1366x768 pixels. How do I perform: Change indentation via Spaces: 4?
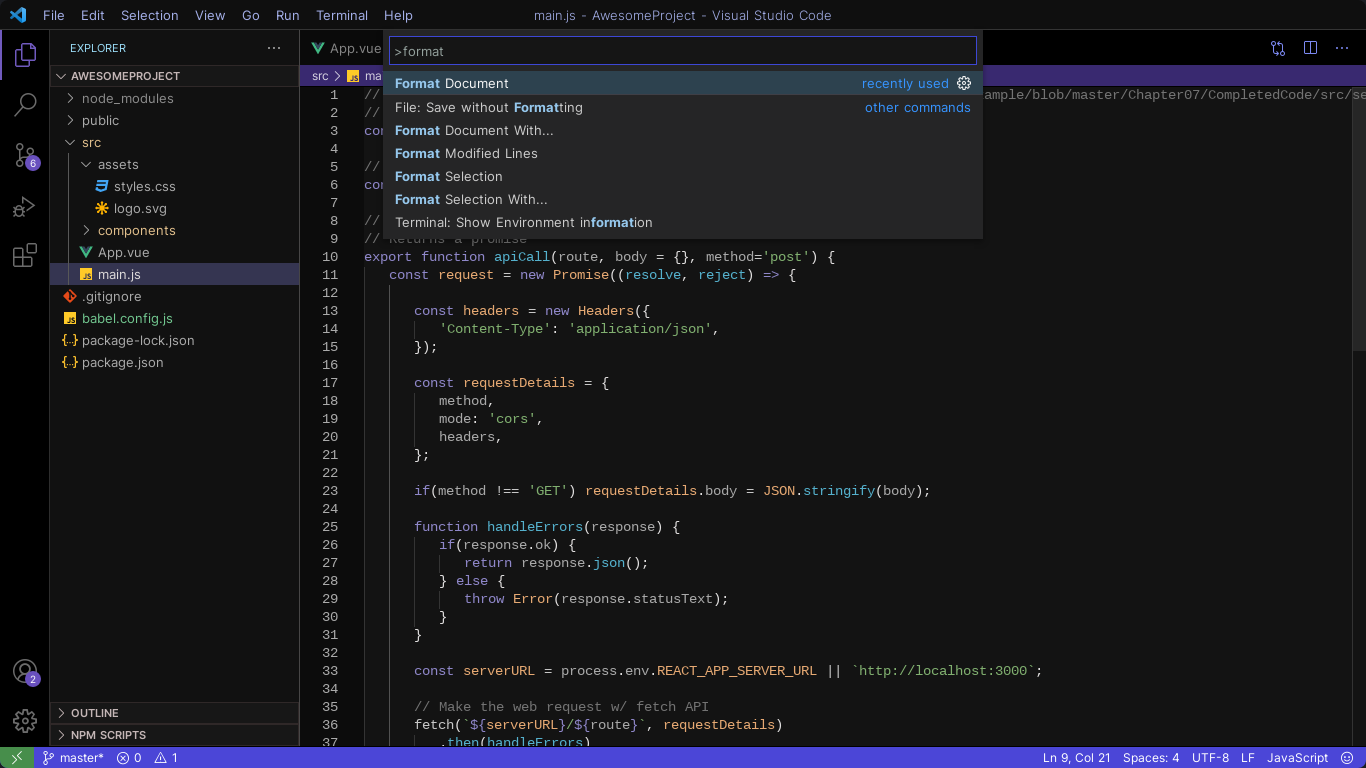[1151, 758]
